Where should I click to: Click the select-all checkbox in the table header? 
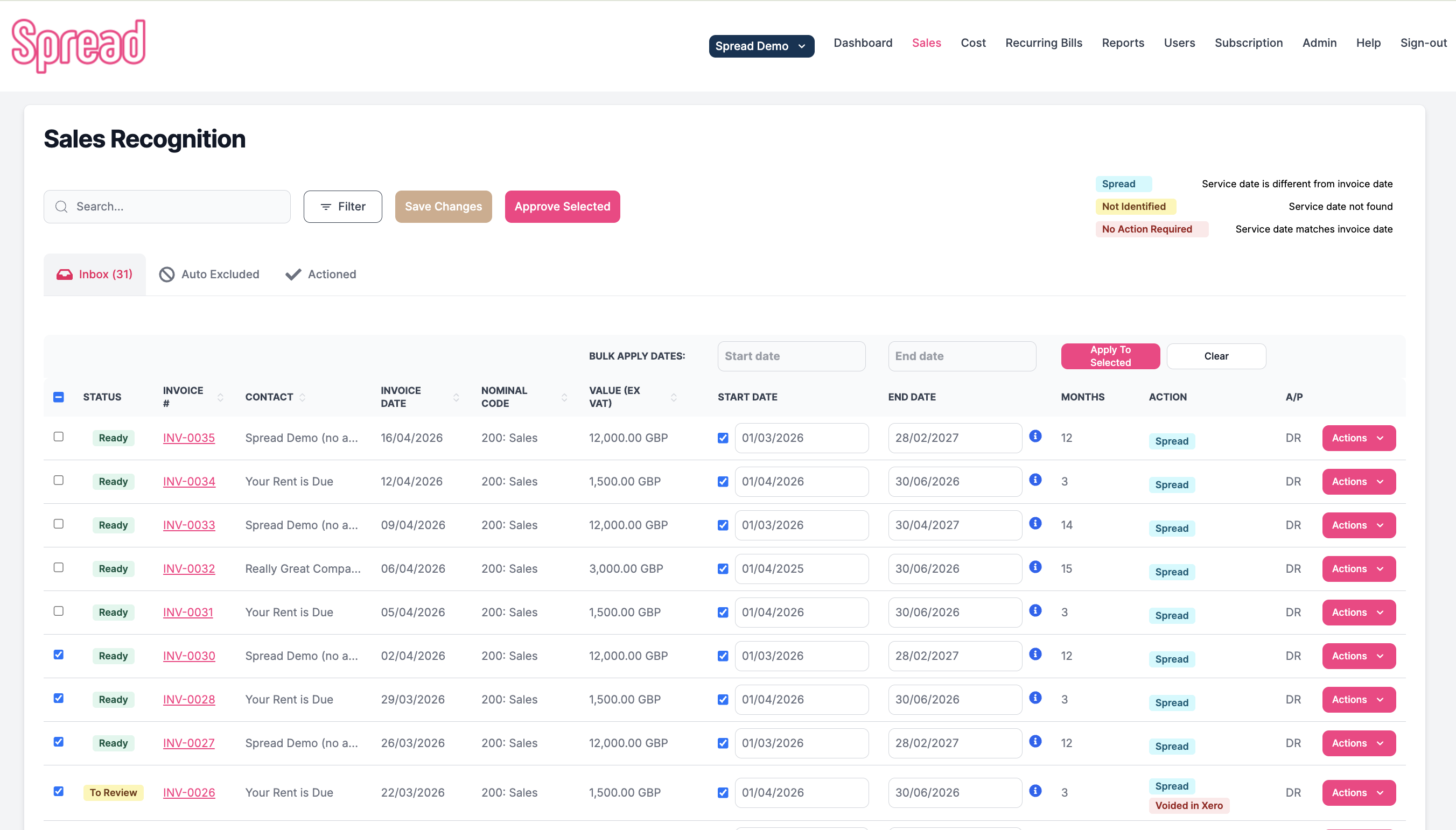coord(59,397)
